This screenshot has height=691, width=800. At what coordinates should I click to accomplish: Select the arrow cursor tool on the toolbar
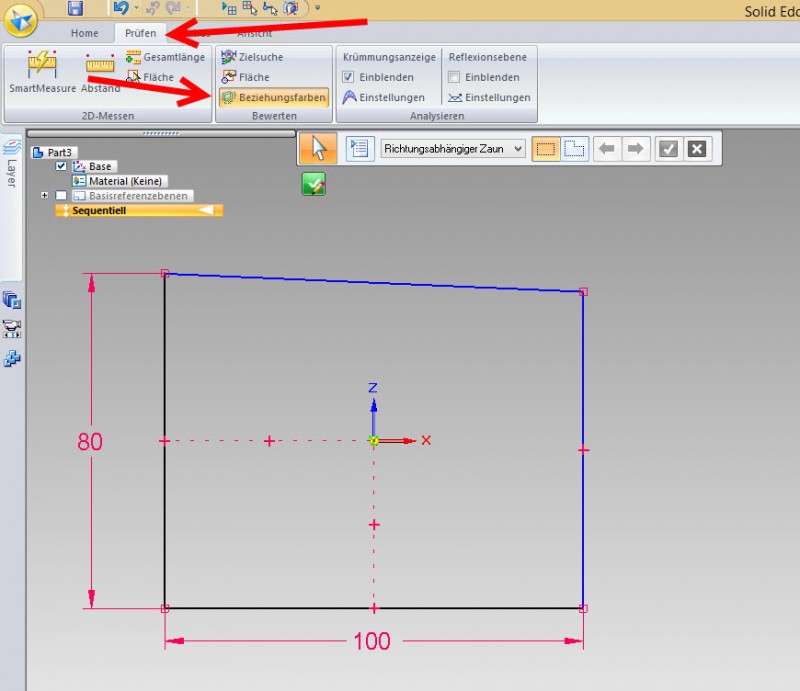(317, 148)
